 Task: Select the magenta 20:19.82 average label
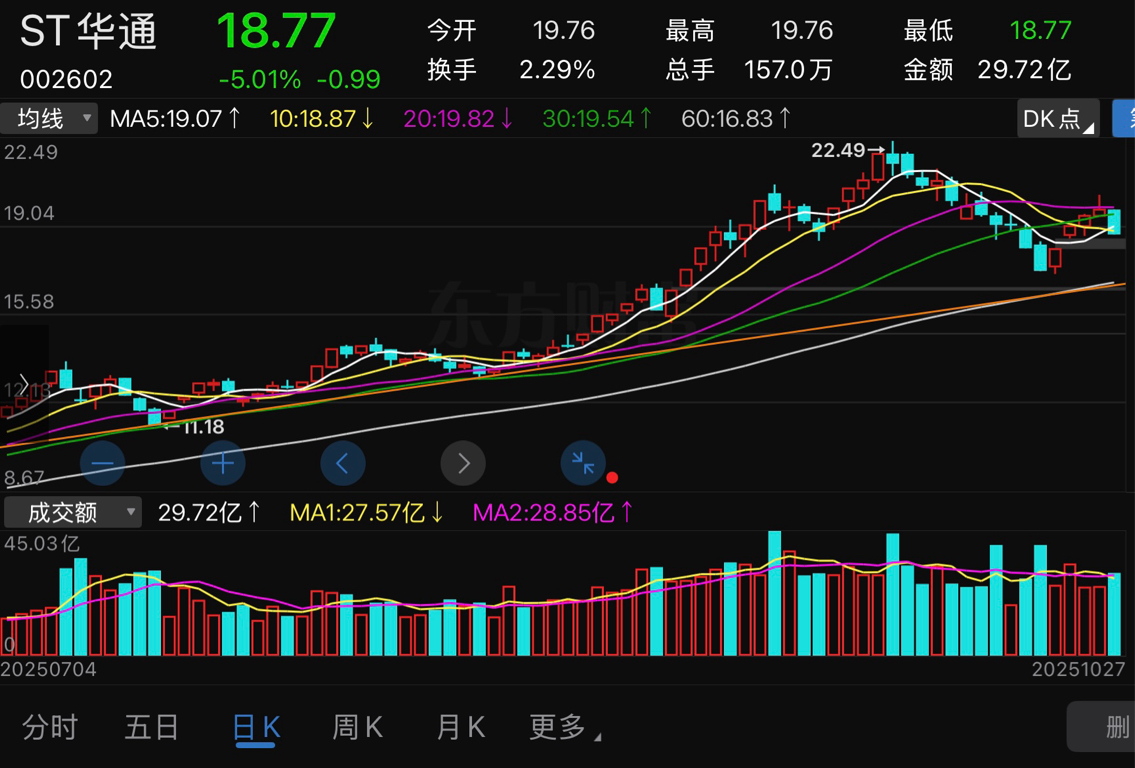[458, 119]
